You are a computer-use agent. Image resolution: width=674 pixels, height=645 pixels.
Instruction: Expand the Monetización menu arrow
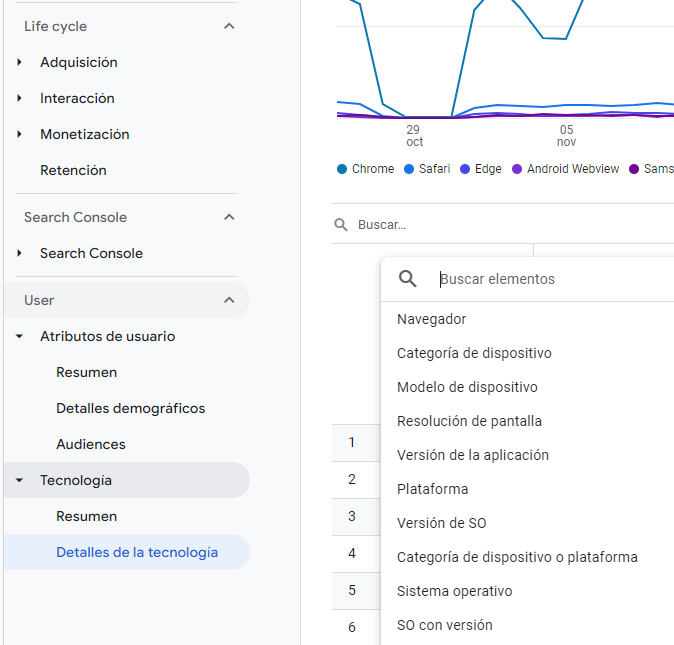coord(20,134)
